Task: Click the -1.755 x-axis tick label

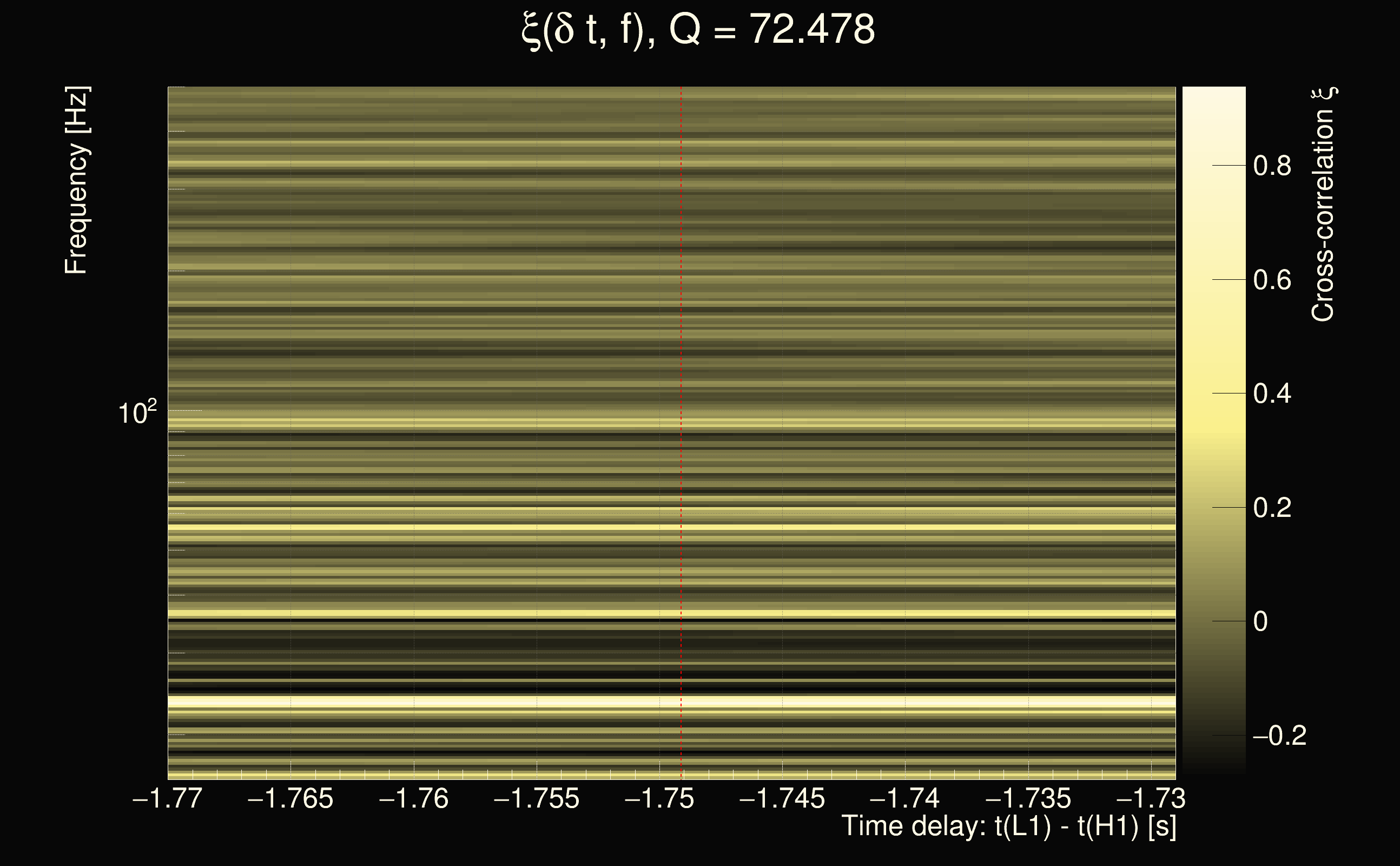Action: coord(536,798)
